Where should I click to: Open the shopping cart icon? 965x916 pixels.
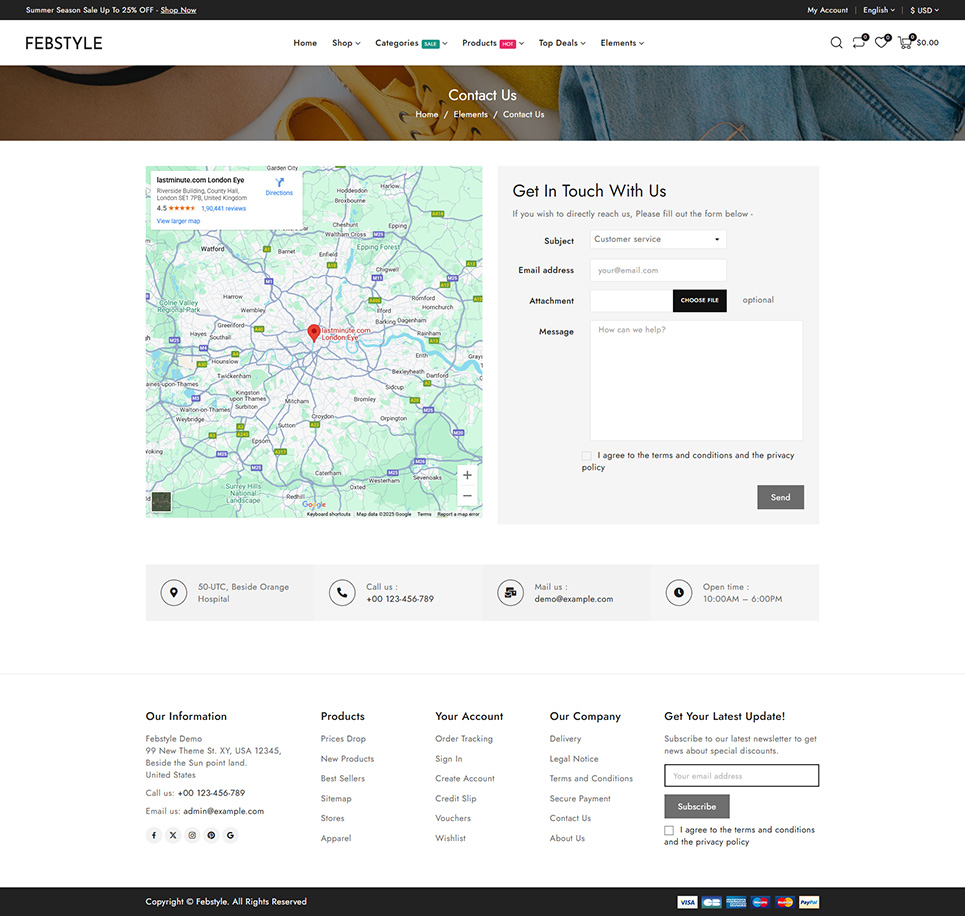pyautogui.click(x=905, y=43)
